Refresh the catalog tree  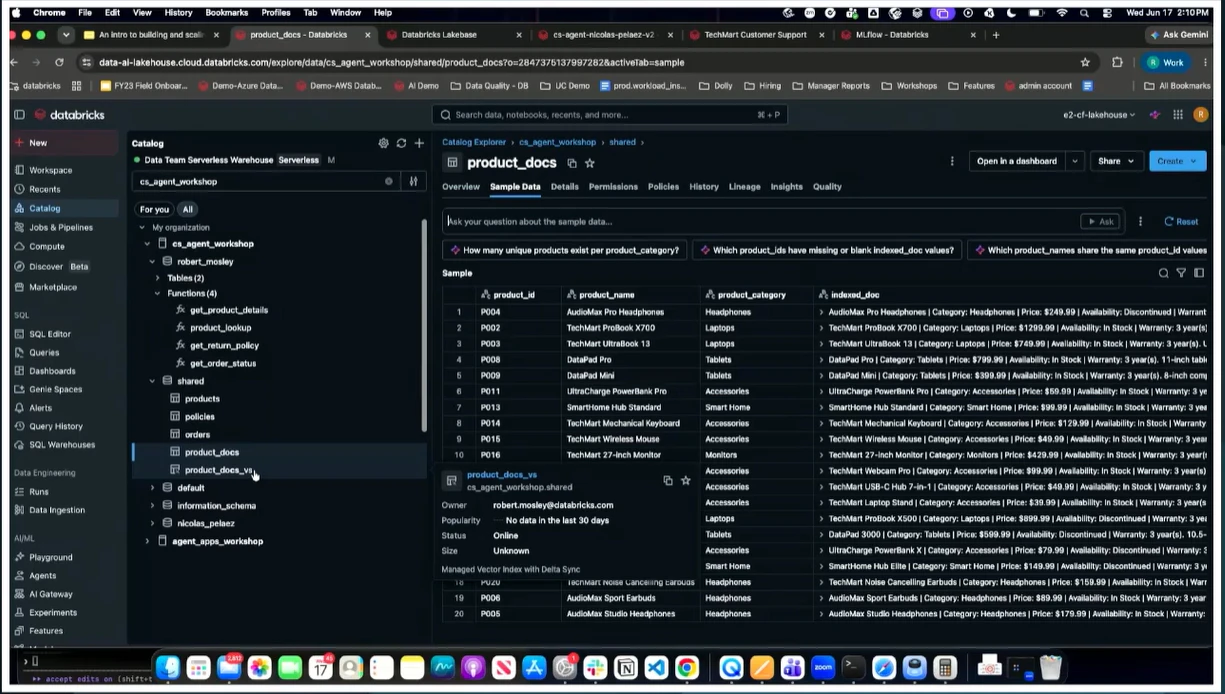401,143
